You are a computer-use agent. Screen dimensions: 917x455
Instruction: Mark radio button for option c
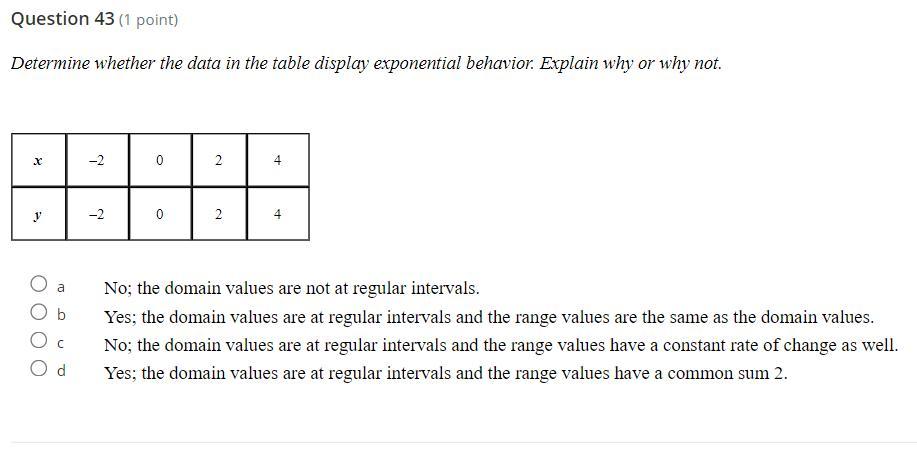point(39,340)
